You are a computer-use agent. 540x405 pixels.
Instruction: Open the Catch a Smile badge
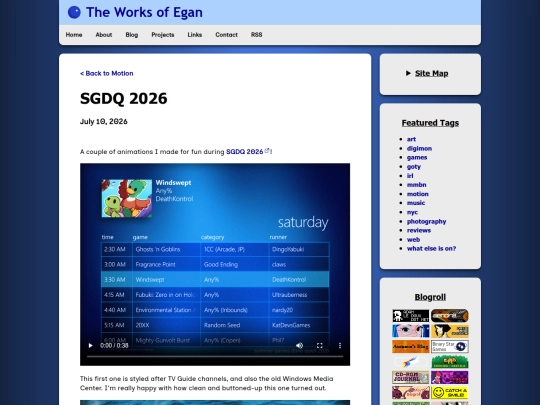450,393
